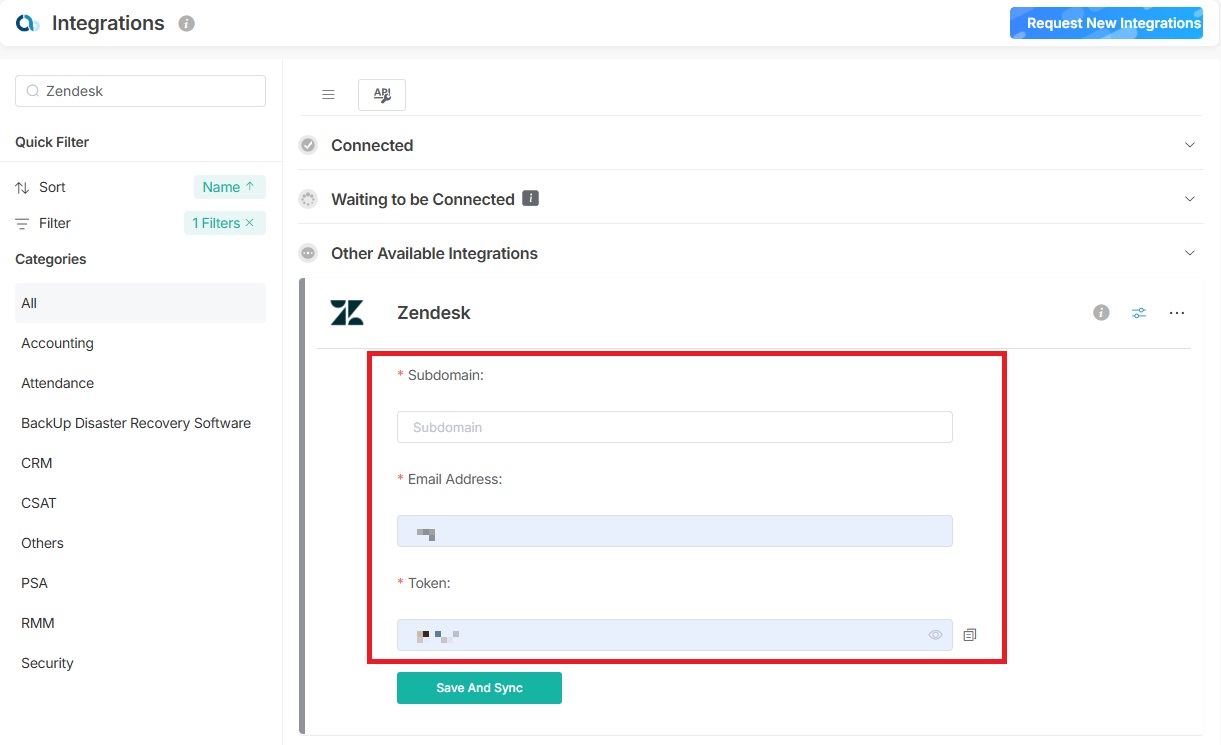Select the CRM category
The image size is (1221, 745).
(x=37, y=463)
